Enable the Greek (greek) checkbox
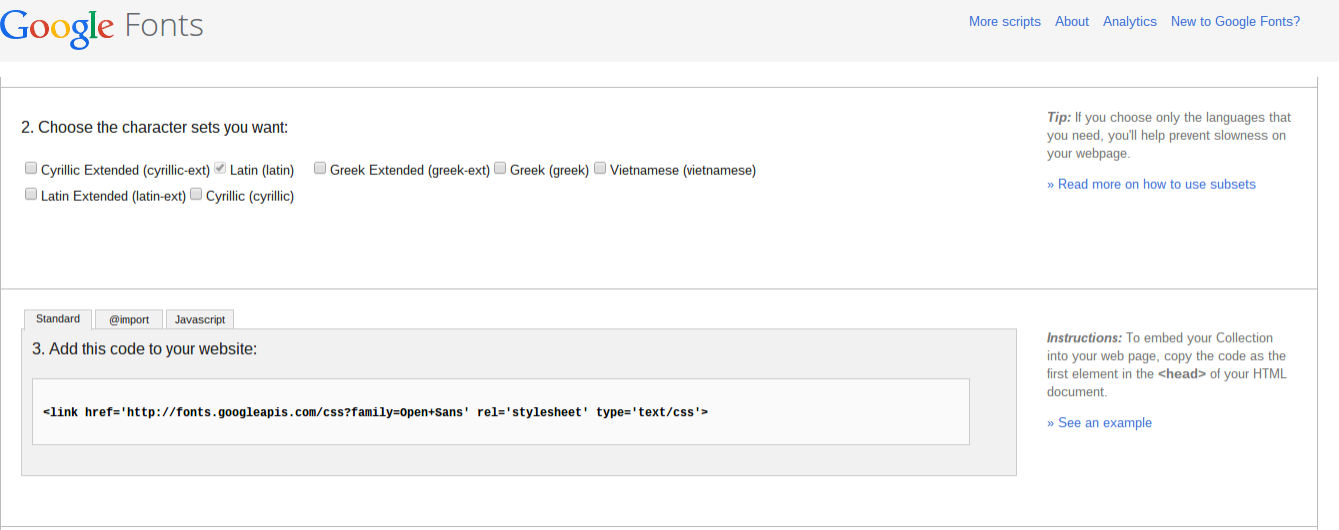Screen dimensions: 1339x530 click(x=500, y=169)
